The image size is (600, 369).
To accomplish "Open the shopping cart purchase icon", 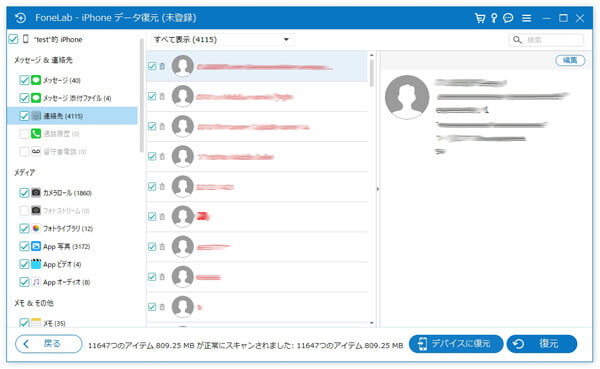I will pyautogui.click(x=479, y=18).
